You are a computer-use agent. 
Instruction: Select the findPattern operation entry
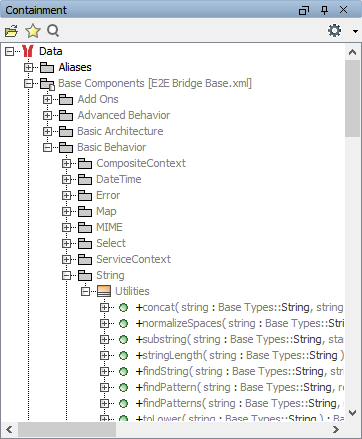coord(240,387)
